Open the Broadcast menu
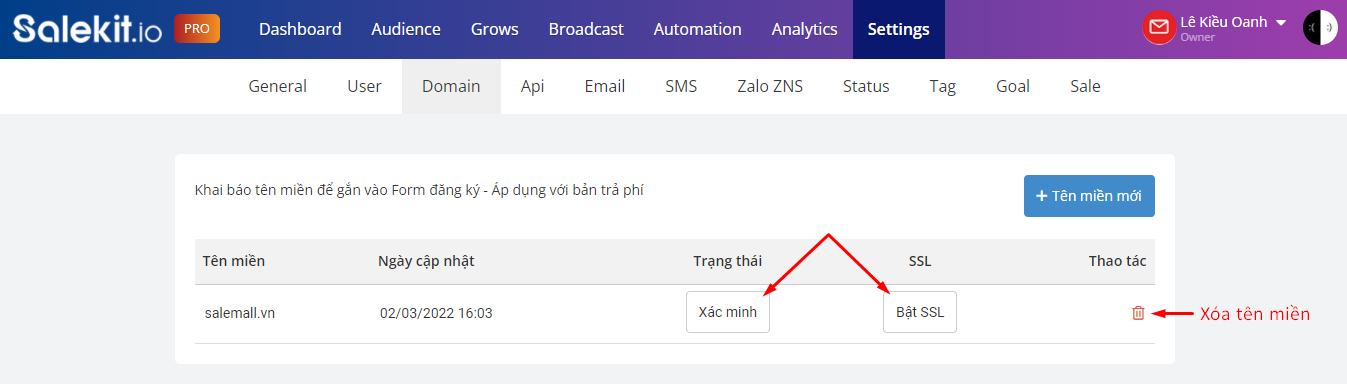Screen dimensions: 1347x384 pos(586,29)
